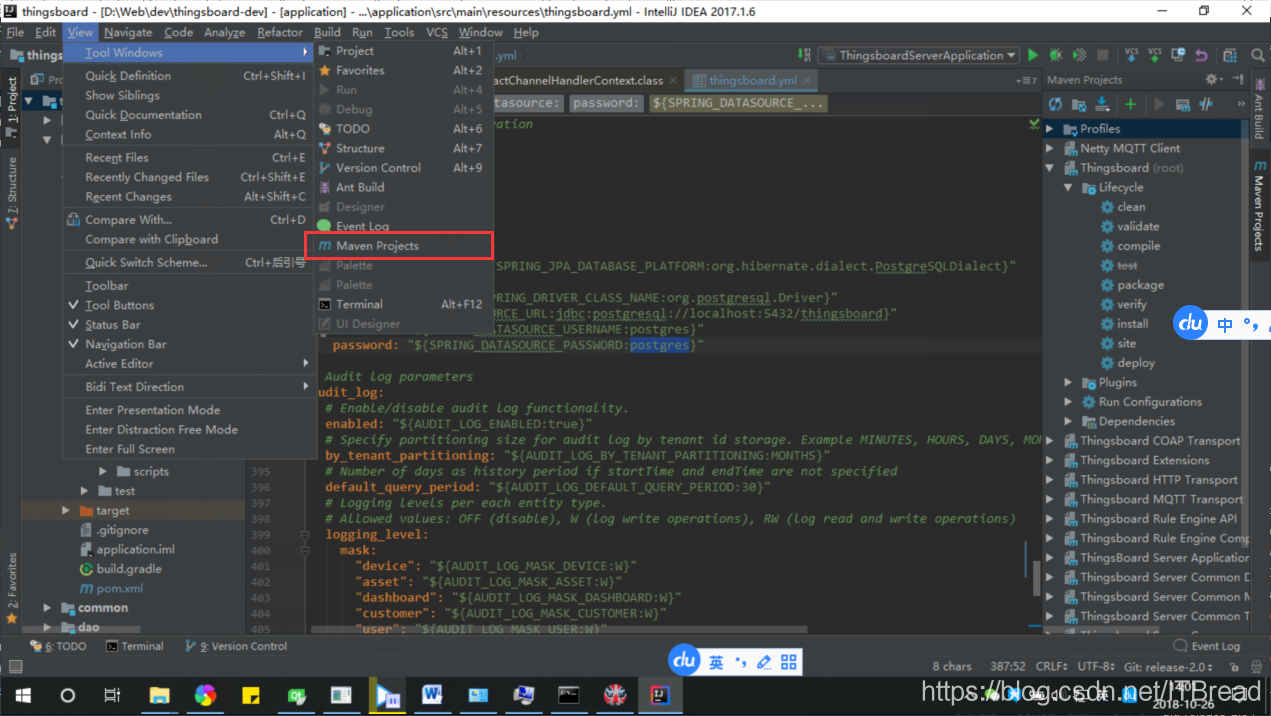The image size is (1271, 716).
Task: Open the Event Log in status bar
Action: coord(1208,646)
